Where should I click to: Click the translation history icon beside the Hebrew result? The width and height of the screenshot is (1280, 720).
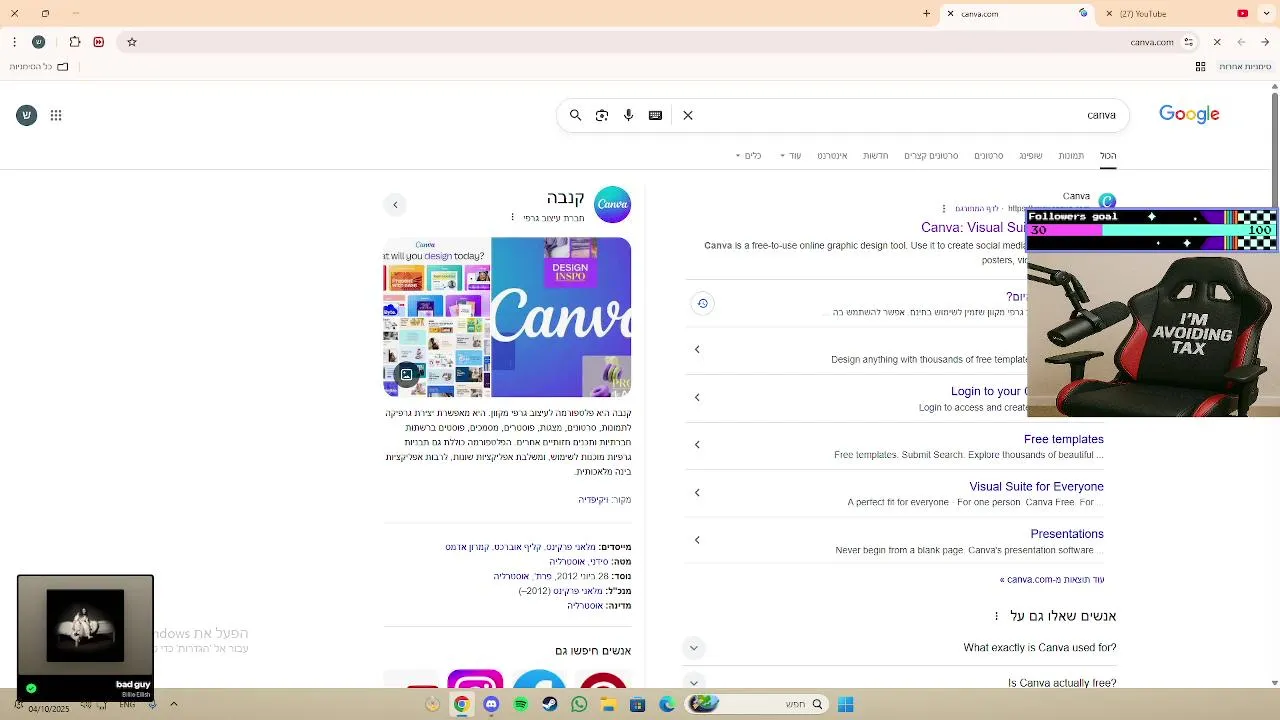click(x=703, y=303)
